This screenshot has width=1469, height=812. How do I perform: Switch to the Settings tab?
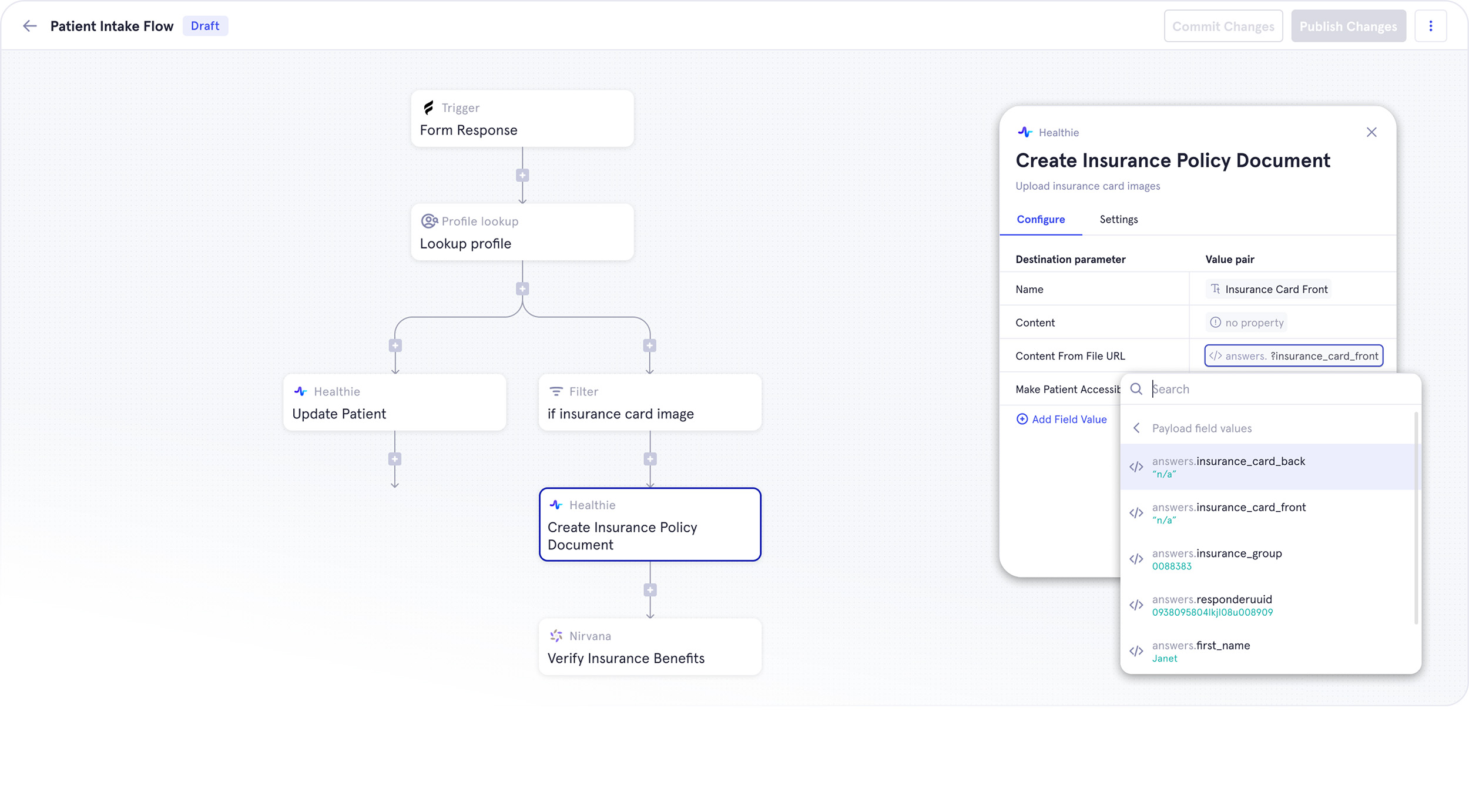pyautogui.click(x=1118, y=219)
